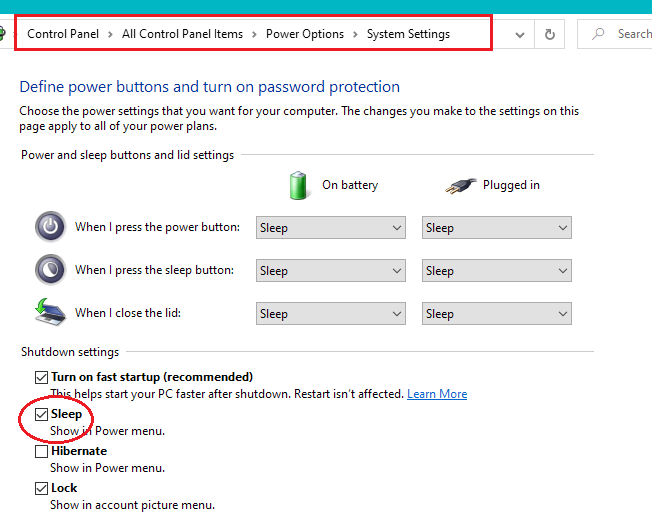Navigate to Power Options breadcrumb

304,34
